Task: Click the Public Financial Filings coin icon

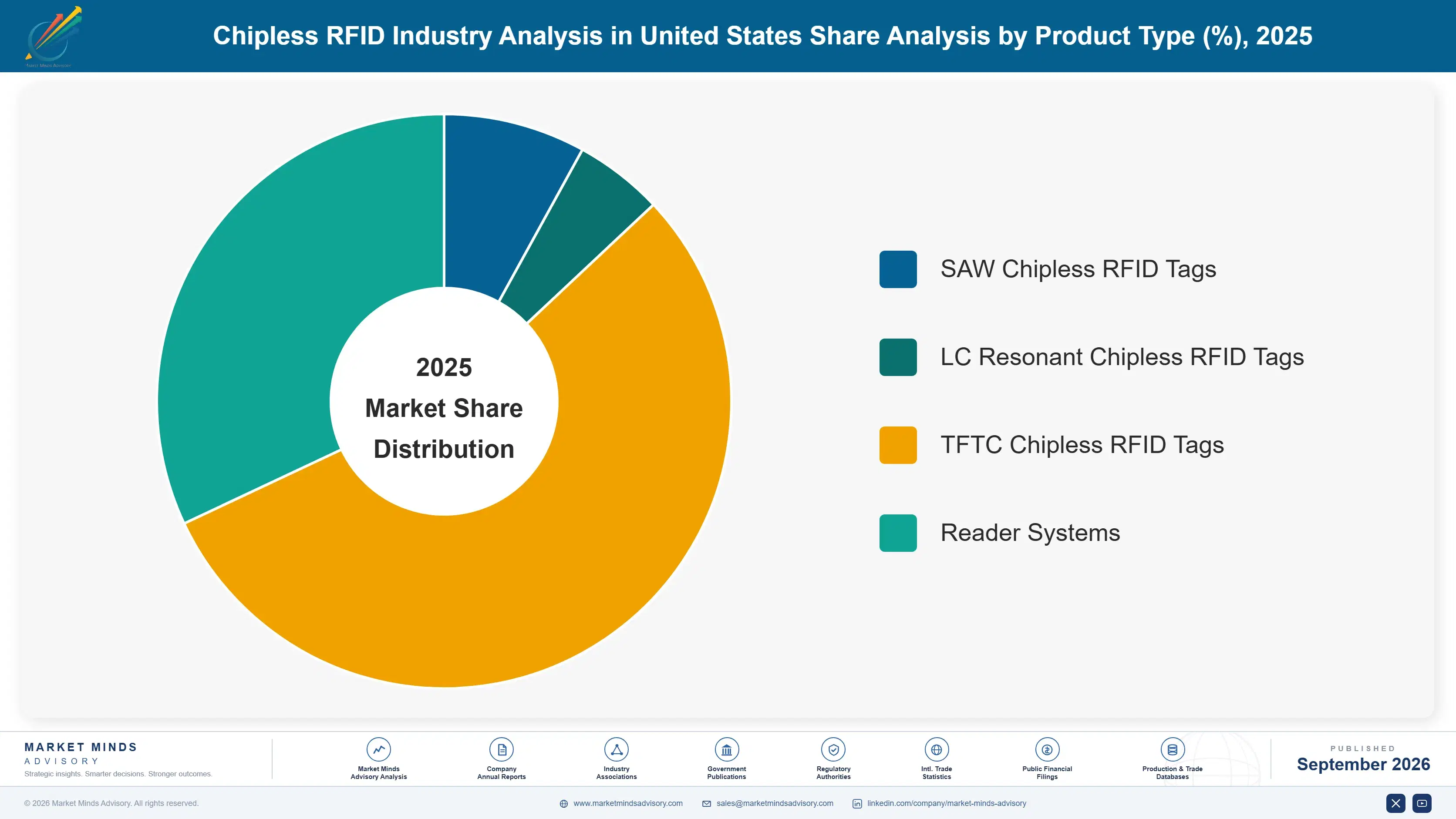Action: (x=1047, y=749)
